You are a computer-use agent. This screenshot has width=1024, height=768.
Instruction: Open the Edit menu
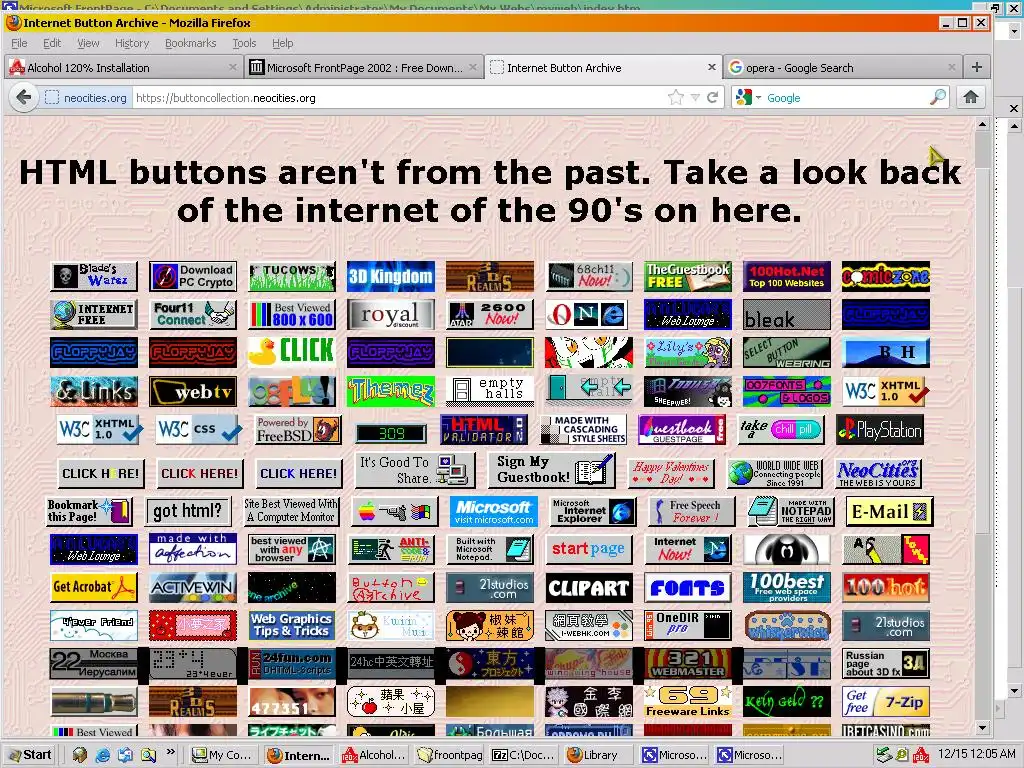pos(52,43)
